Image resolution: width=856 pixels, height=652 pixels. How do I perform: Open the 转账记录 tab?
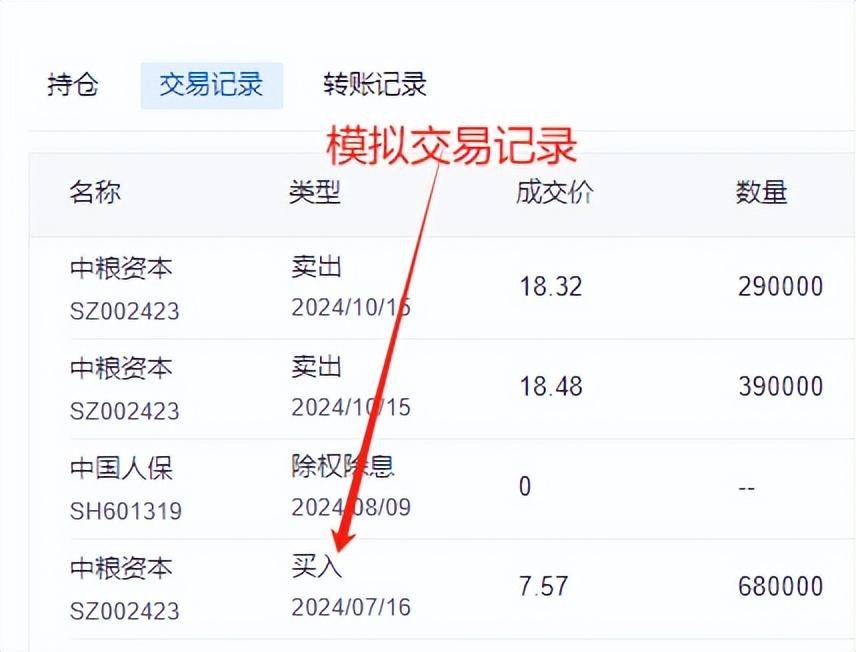pos(374,85)
